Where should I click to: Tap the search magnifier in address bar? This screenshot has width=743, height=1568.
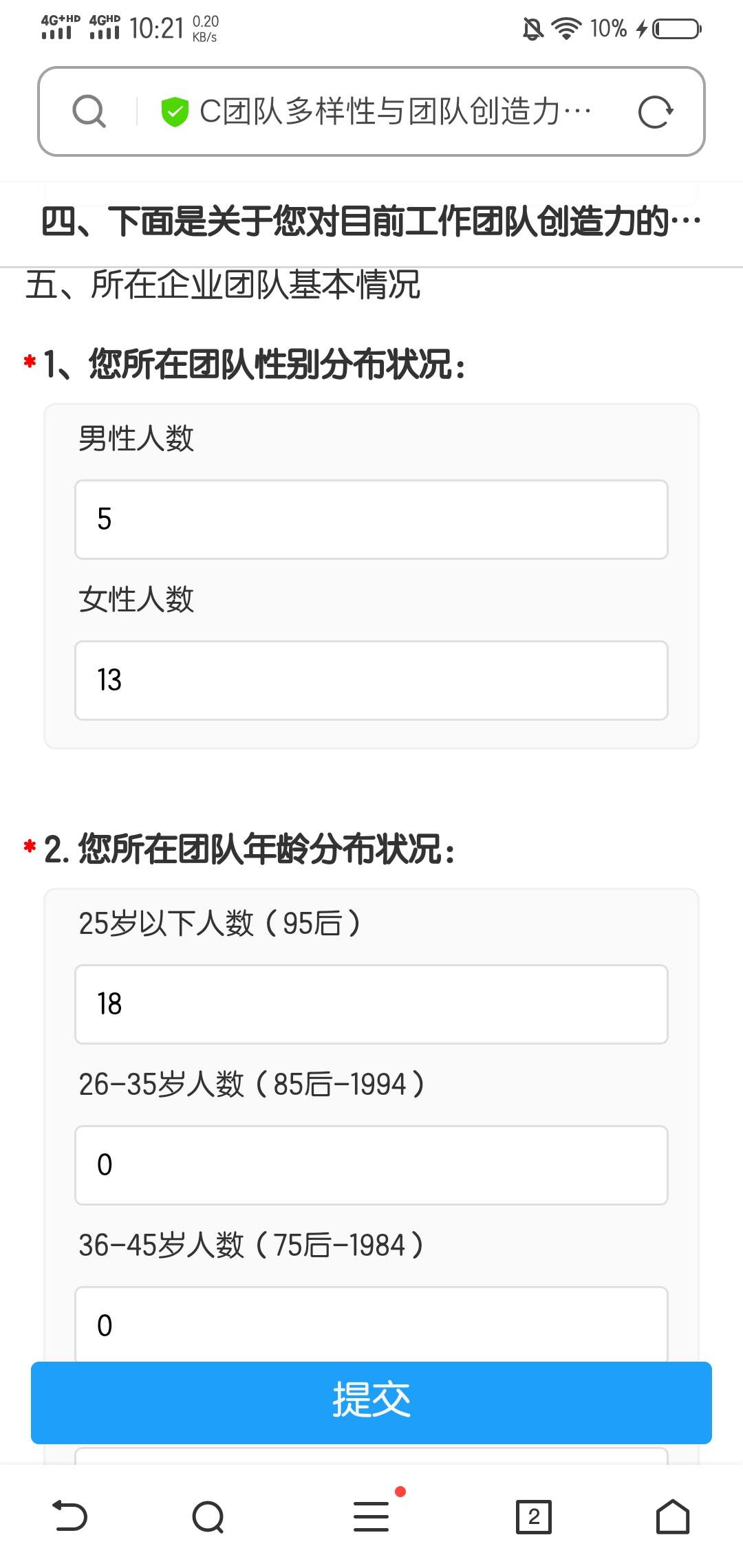pos(89,111)
